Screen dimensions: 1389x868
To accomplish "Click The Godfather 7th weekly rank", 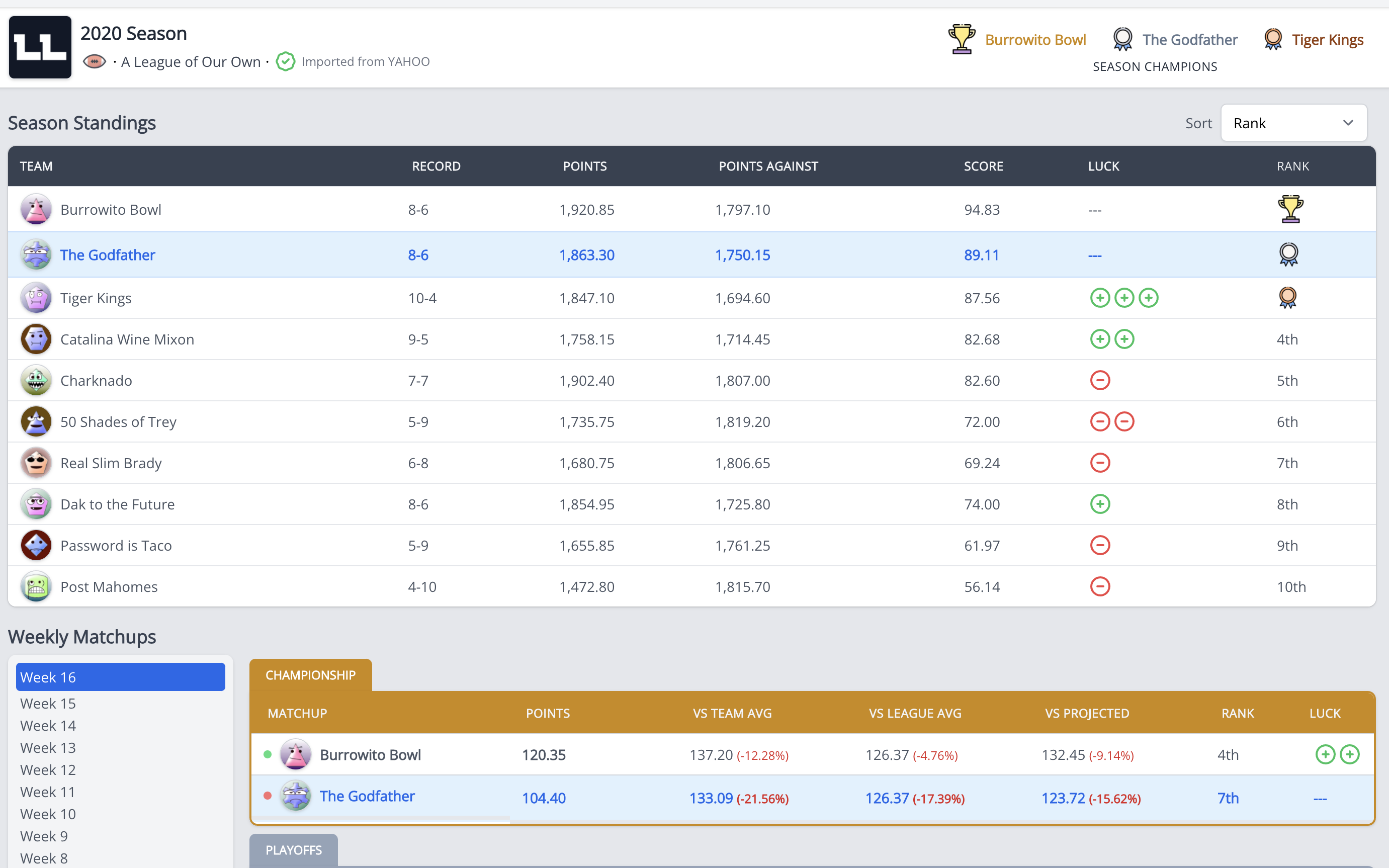I will tap(1228, 798).
